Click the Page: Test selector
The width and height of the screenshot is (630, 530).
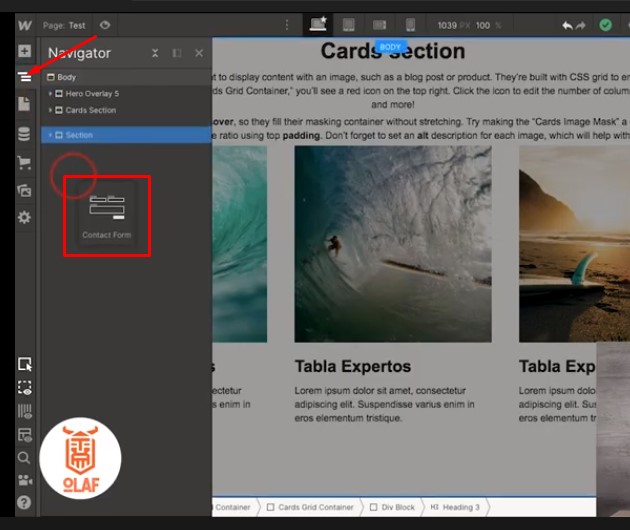click(x=64, y=25)
